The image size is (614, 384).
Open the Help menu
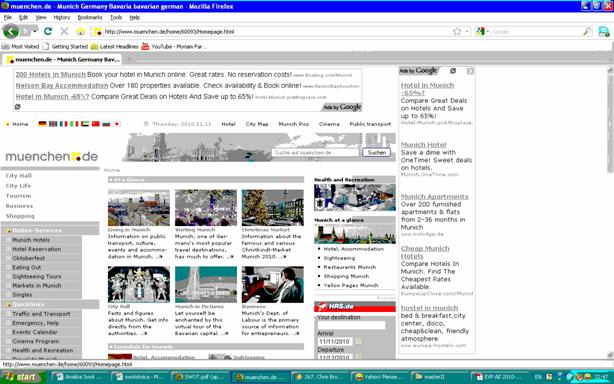coord(135,17)
